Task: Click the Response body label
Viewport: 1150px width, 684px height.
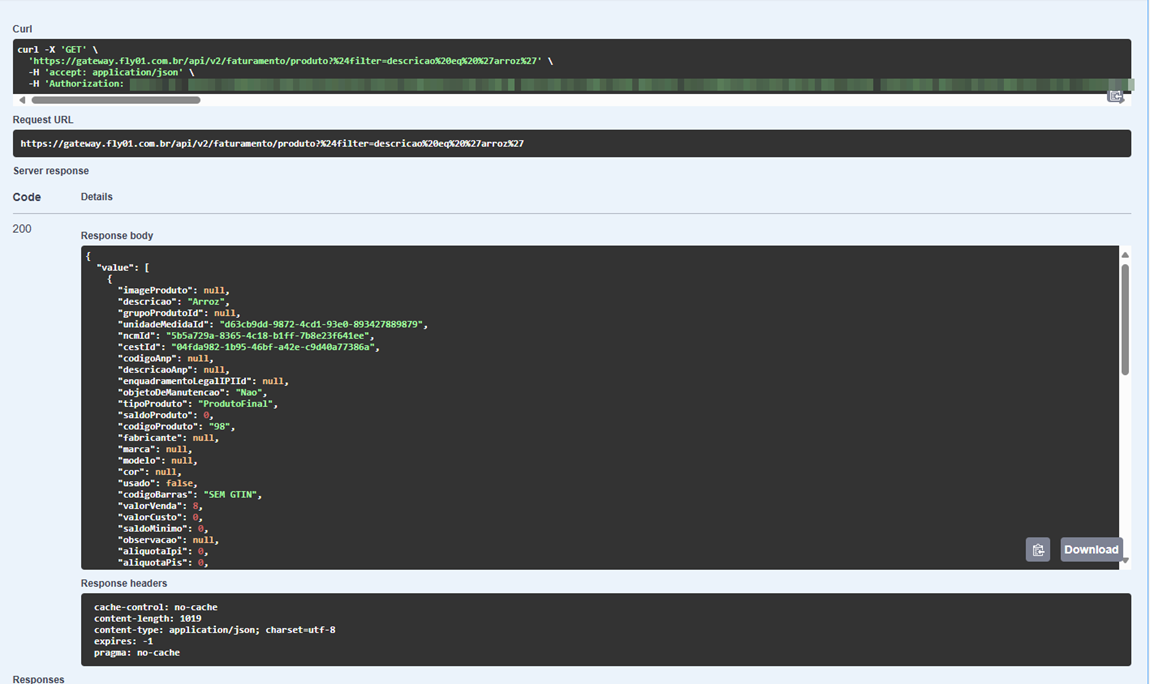Action: click(117, 235)
